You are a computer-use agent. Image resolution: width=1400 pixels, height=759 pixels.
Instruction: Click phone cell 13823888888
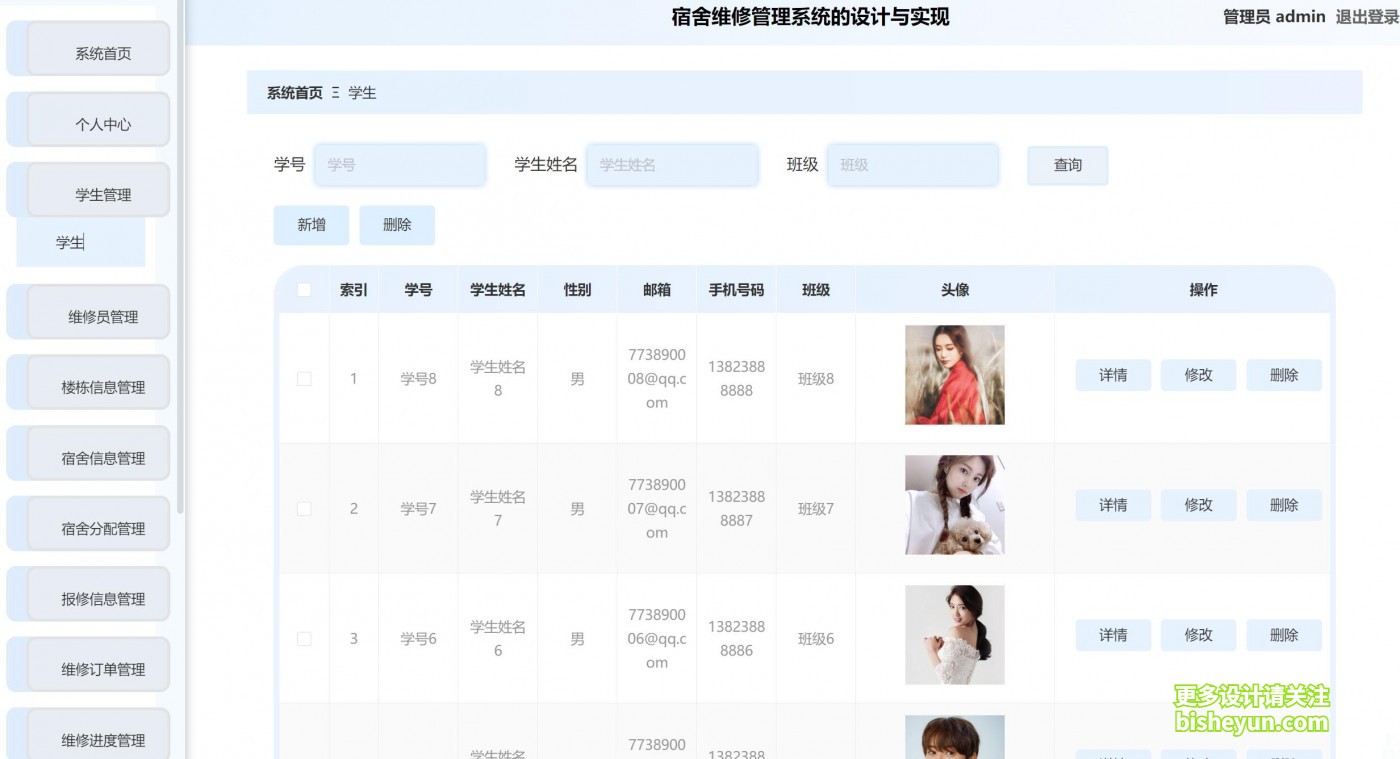pos(736,379)
